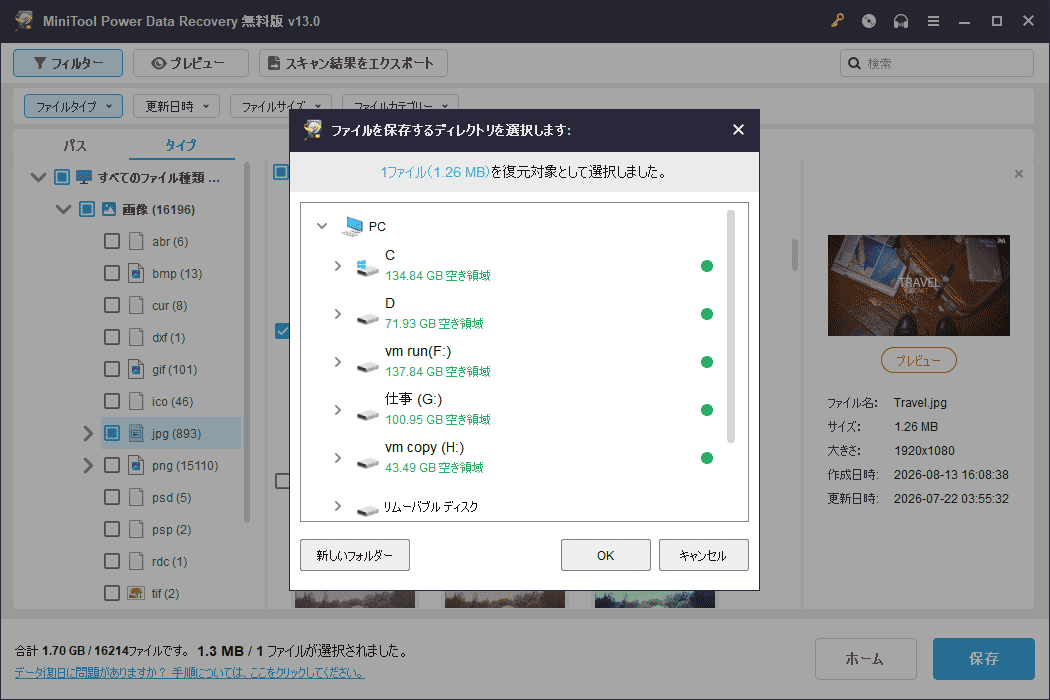Open the data recovery help link
The height and width of the screenshot is (700, 1050).
pos(190,673)
